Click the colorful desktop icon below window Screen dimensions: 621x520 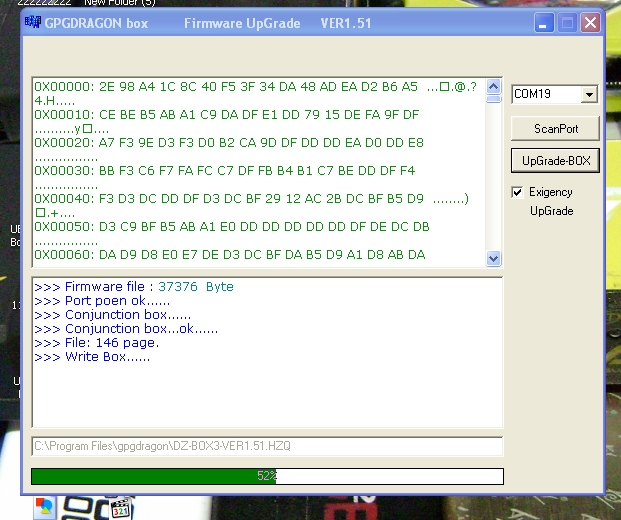pyautogui.click(x=44, y=507)
